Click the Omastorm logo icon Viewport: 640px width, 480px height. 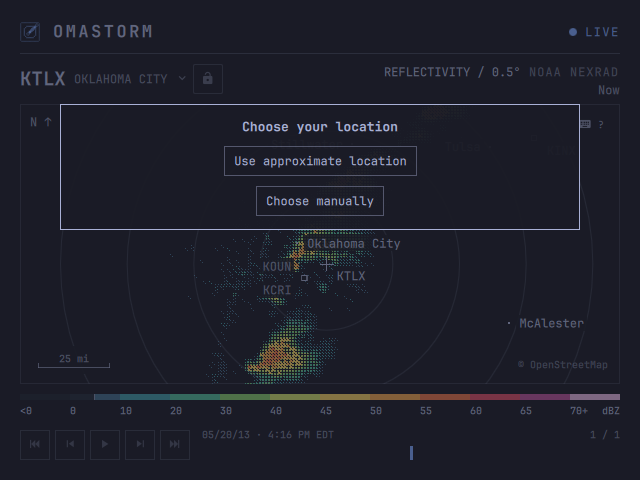click(x=30, y=32)
